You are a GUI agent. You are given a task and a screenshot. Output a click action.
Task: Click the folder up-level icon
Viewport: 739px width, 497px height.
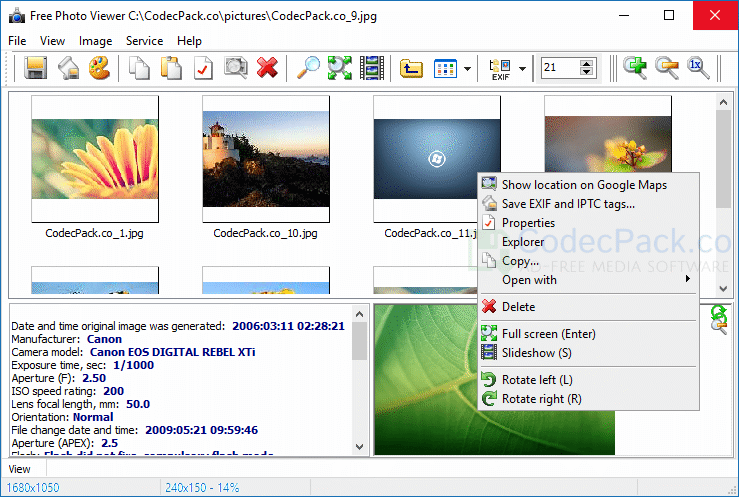coord(411,68)
